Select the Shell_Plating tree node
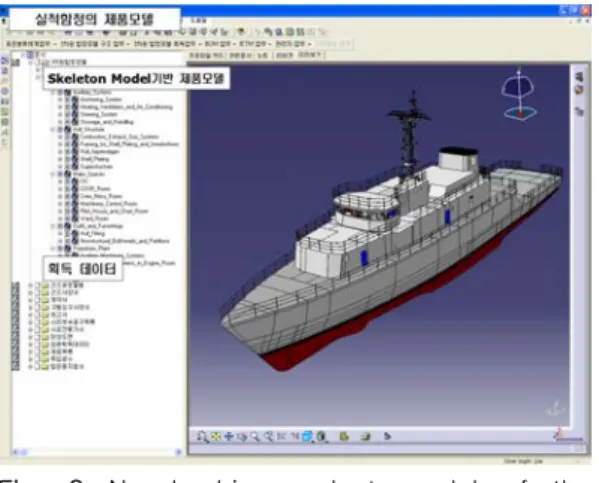Screen dimensions: 599x483 click(x=94, y=159)
